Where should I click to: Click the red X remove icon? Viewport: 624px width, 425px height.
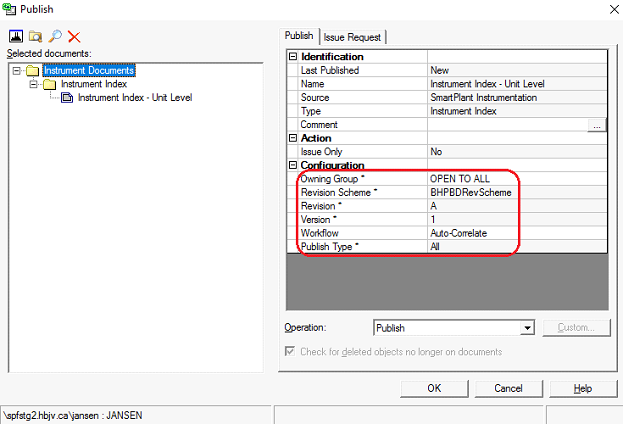tap(74, 37)
